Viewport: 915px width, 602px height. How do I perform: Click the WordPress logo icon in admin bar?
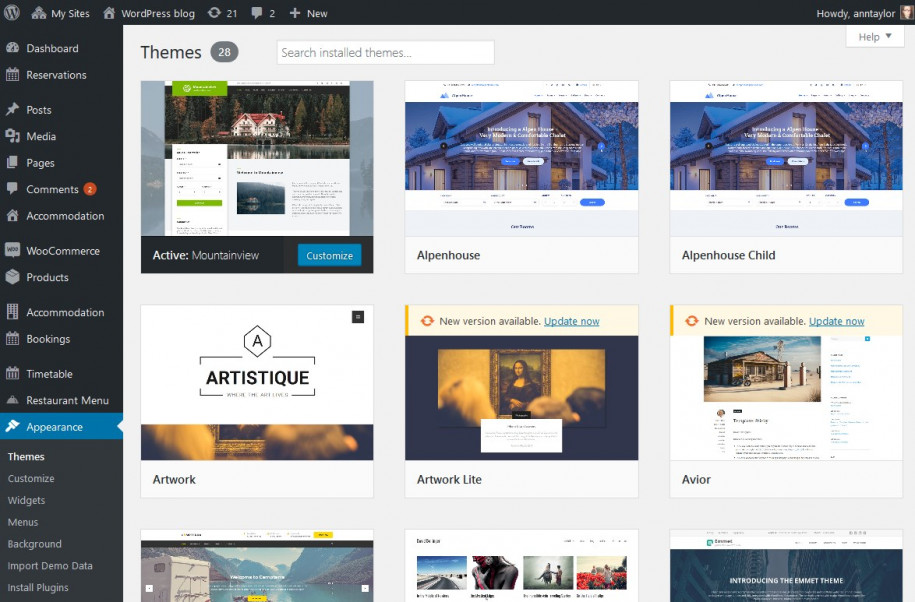coord(12,13)
